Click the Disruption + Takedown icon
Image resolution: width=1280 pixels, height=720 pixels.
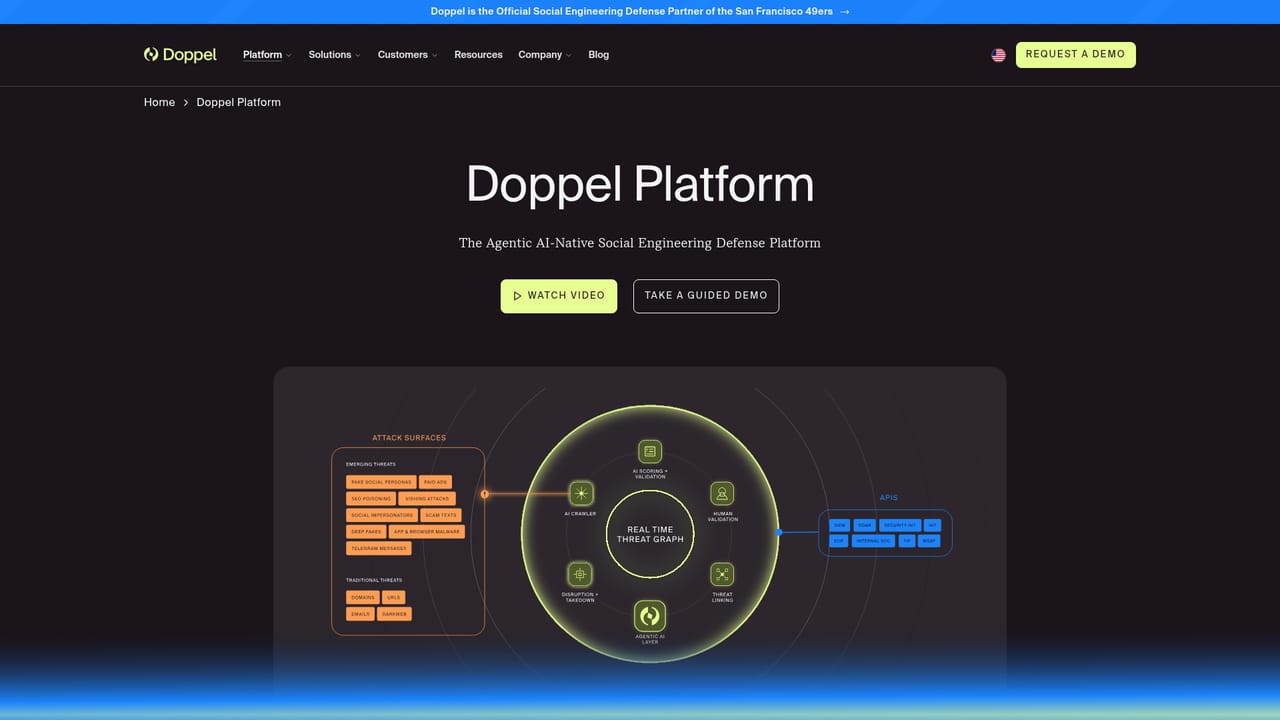(579, 575)
